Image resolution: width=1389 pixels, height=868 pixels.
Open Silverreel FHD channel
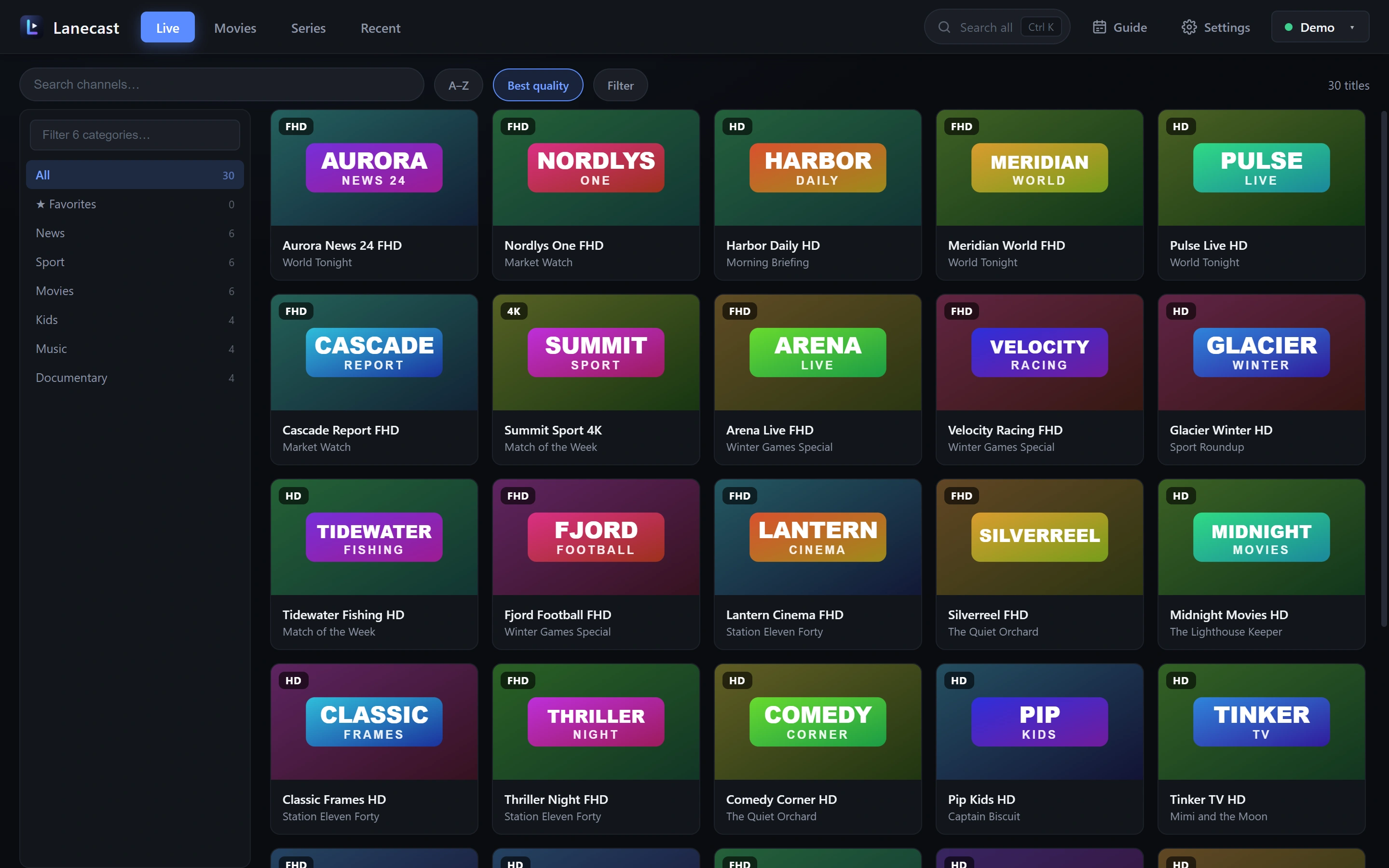point(1039,564)
